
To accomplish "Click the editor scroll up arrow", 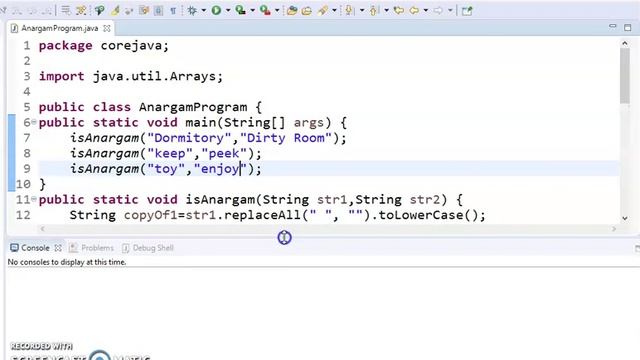I will click(625, 43).
